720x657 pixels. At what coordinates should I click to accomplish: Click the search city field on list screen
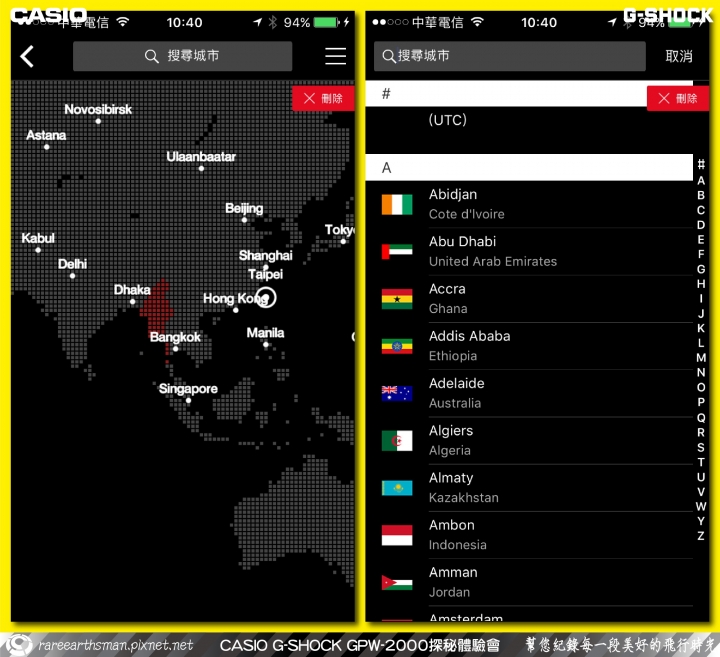click(x=510, y=56)
